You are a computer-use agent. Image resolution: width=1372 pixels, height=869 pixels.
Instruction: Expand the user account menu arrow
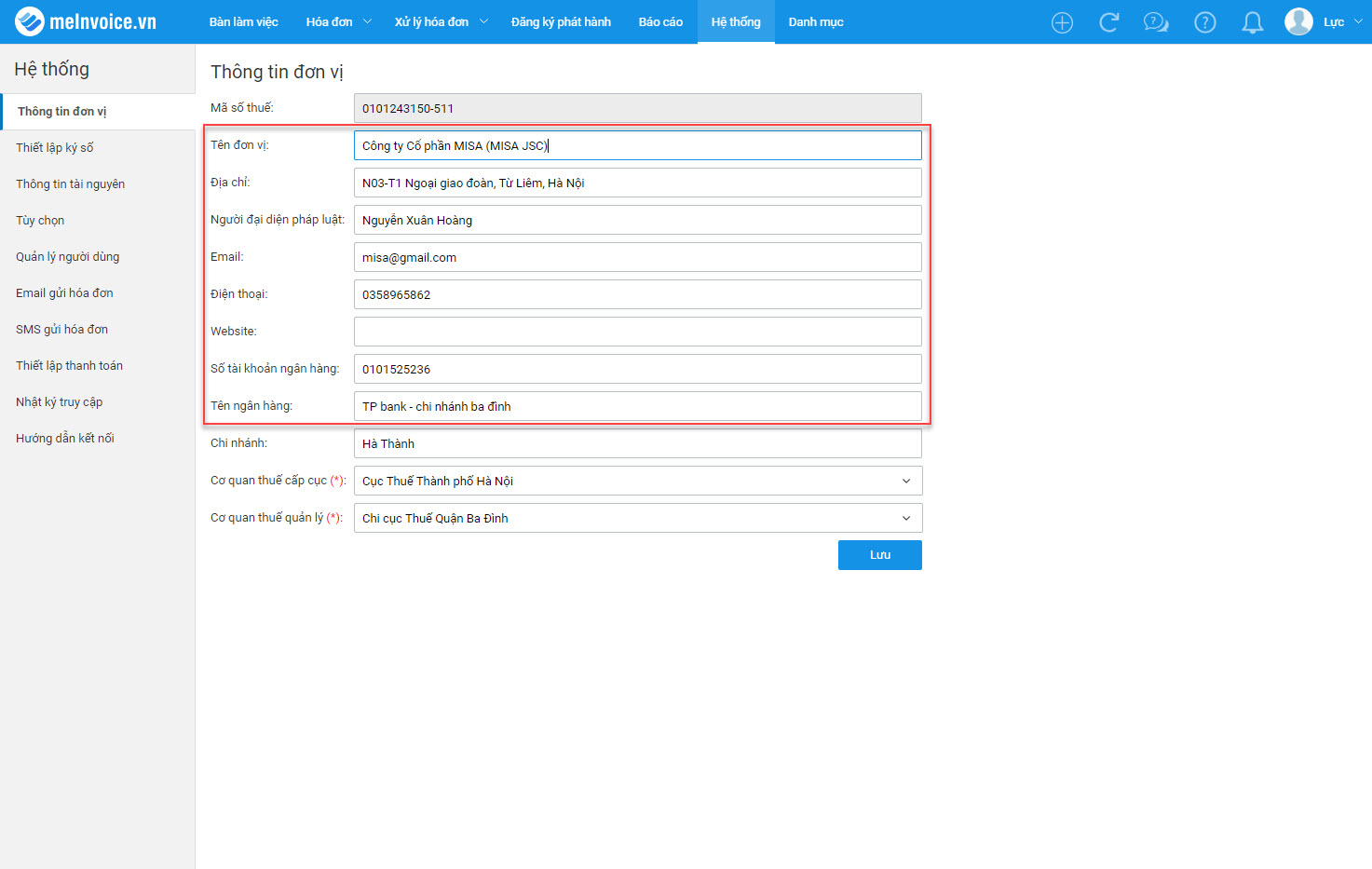click(x=1358, y=21)
